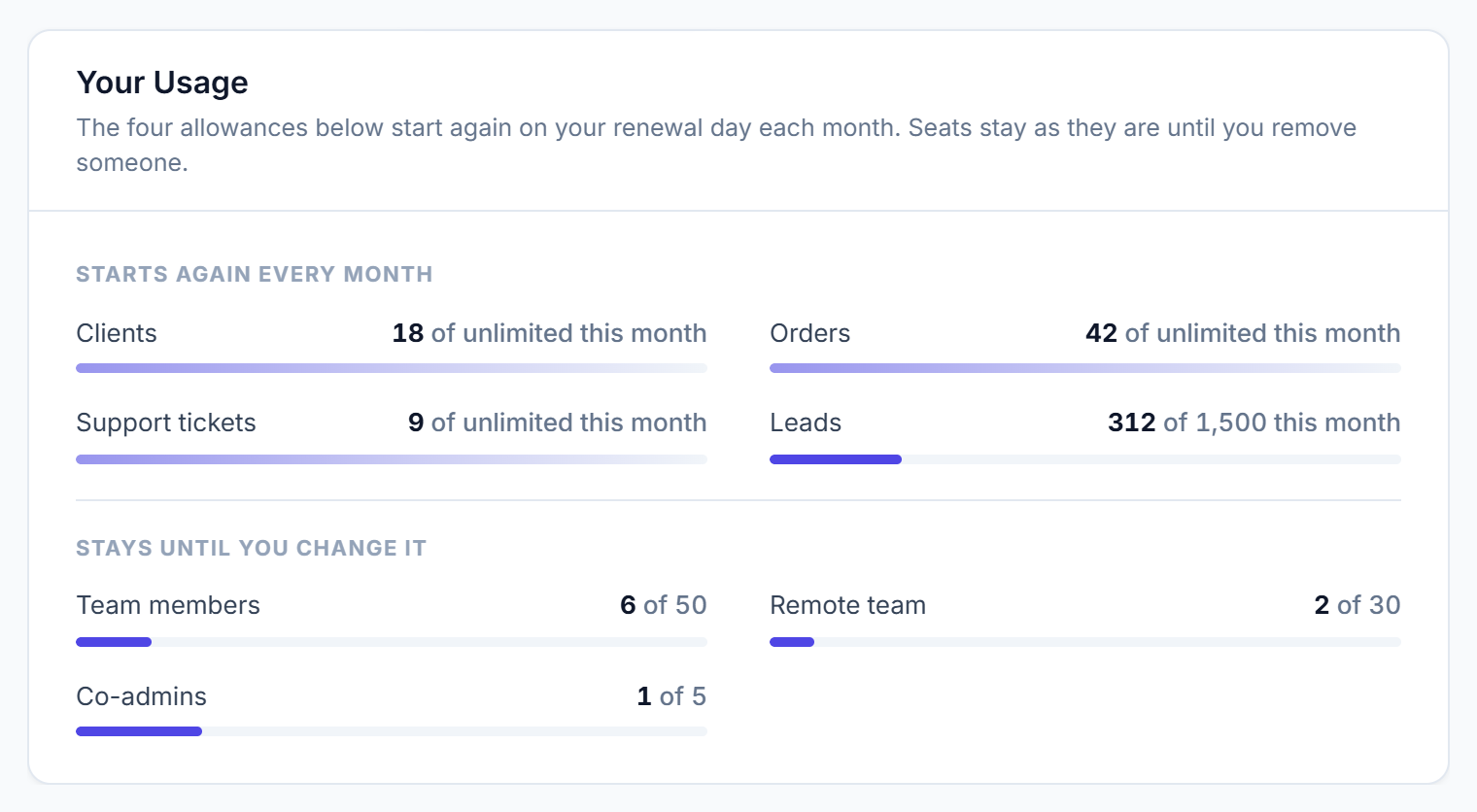Click '312 of 1,500 this month' value
Image resolution: width=1477 pixels, height=812 pixels.
pyautogui.click(x=1254, y=423)
